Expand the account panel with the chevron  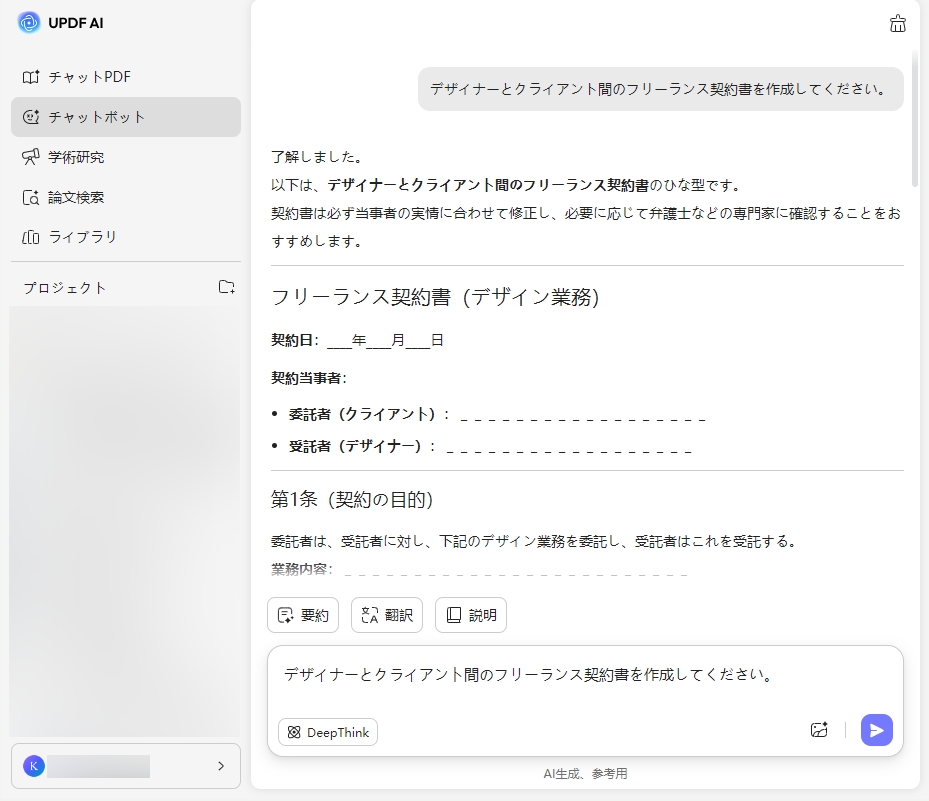[222, 766]
